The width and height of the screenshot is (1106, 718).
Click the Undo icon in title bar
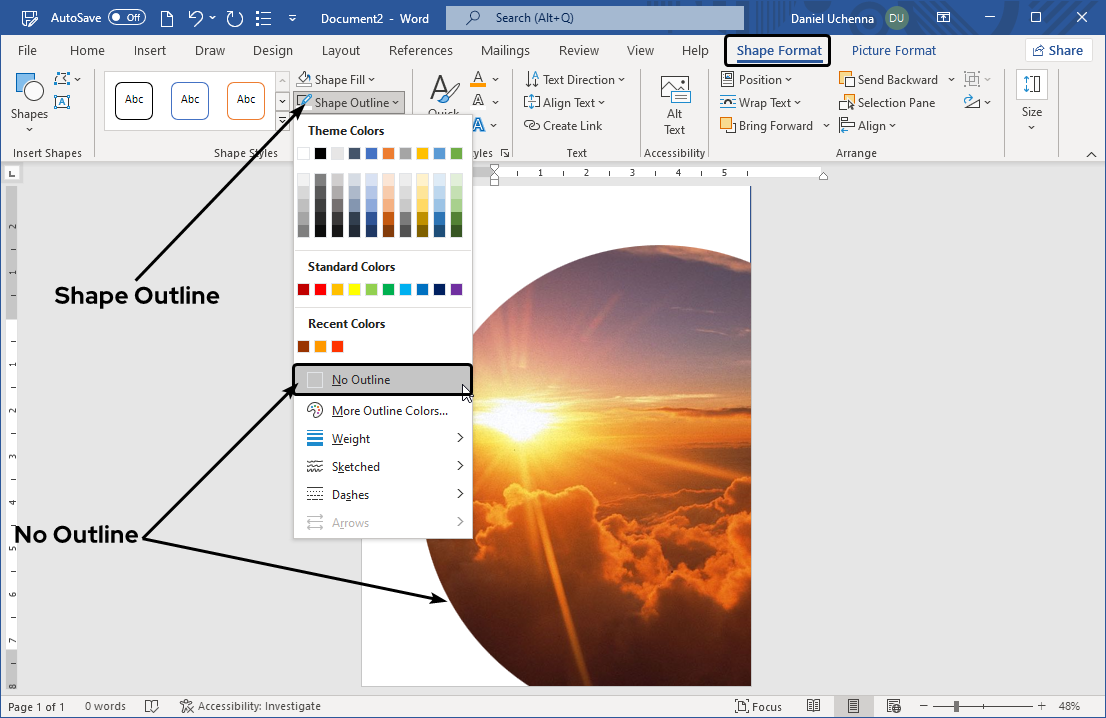[196, 18]
